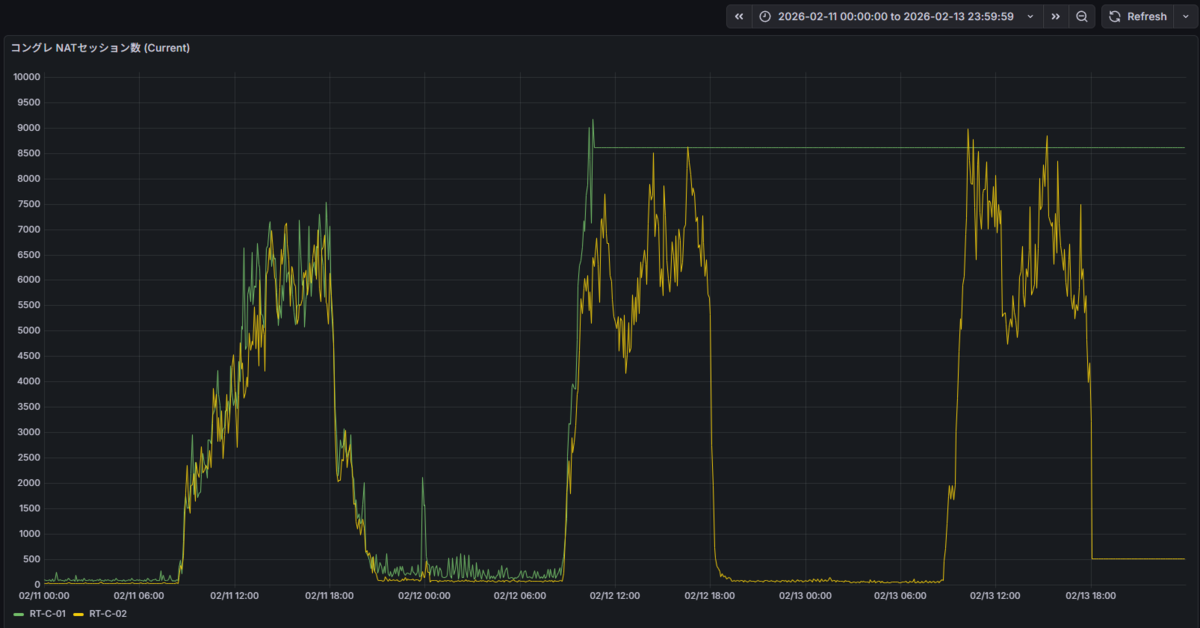Click the 2500 y-axis label
Viewport: 1200px width, 628px height.
tap(28, 458)
